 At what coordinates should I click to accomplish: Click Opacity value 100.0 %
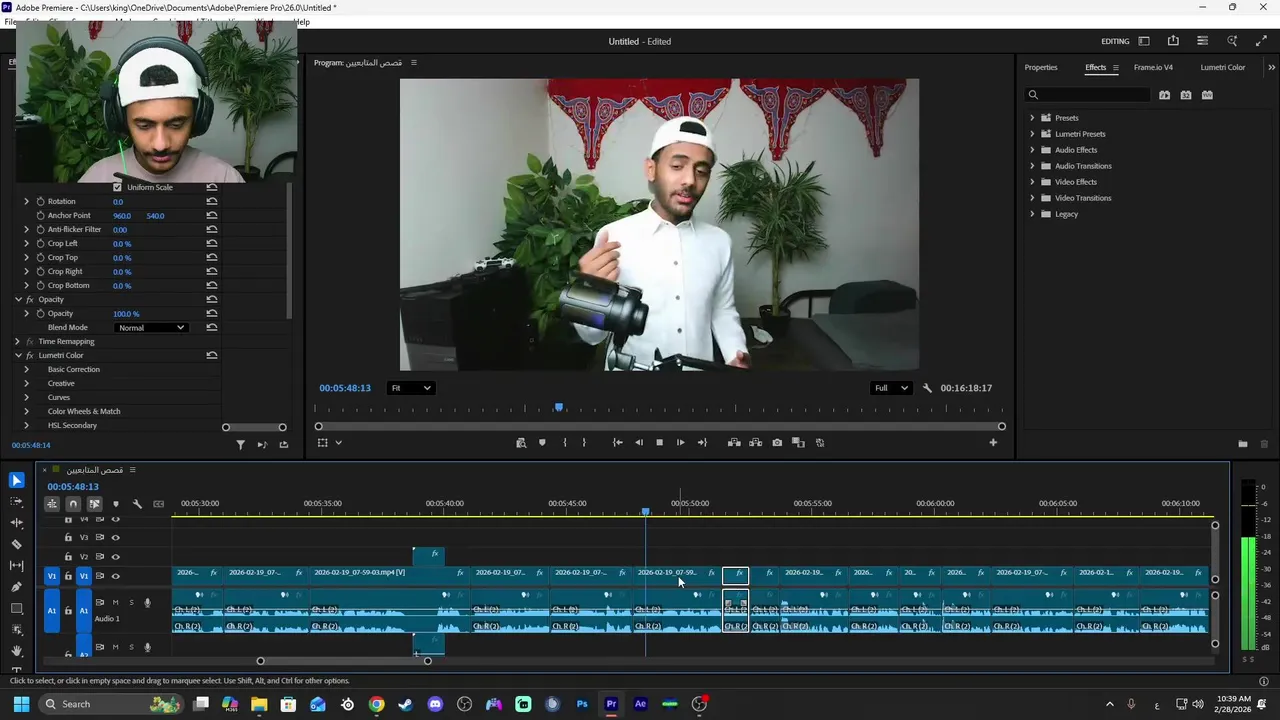click(126, 314)
